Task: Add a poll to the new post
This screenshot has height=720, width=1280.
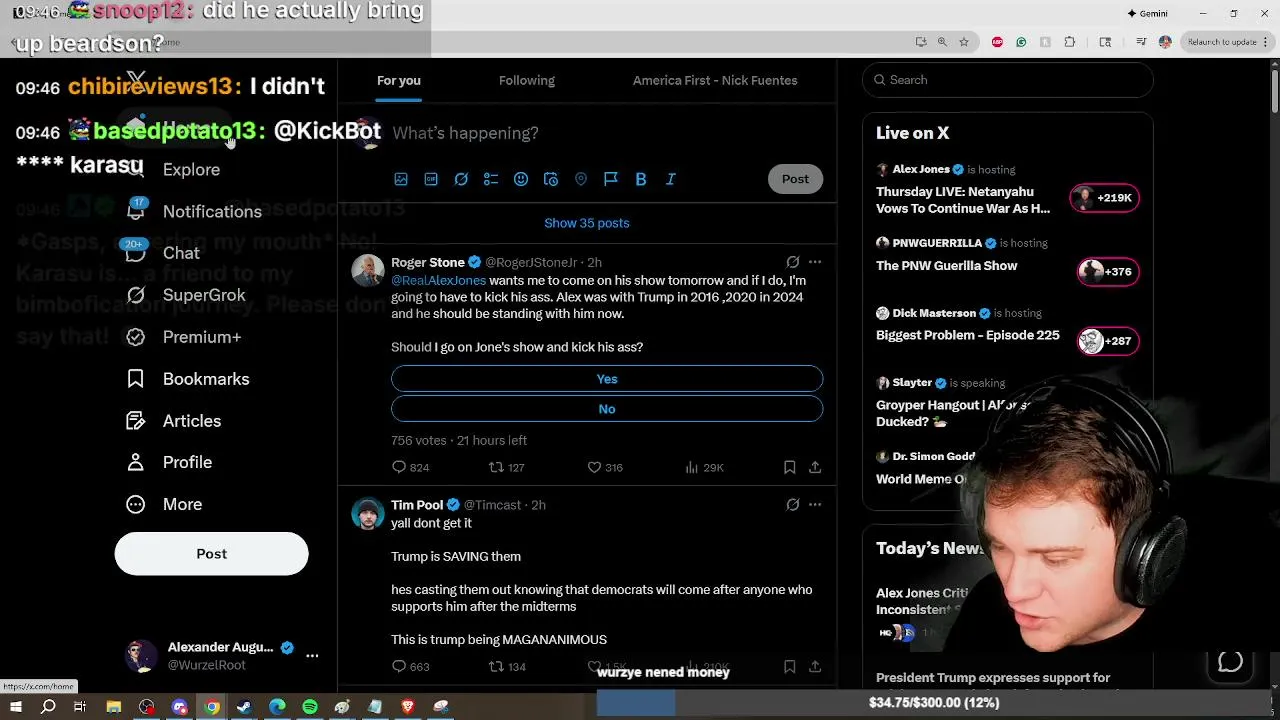Action: click(491, 179)
